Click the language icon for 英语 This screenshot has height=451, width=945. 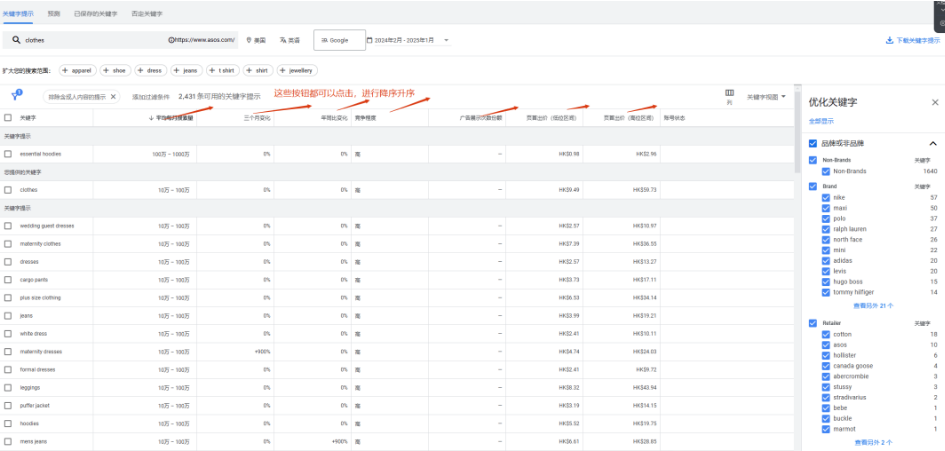point(282,40)
